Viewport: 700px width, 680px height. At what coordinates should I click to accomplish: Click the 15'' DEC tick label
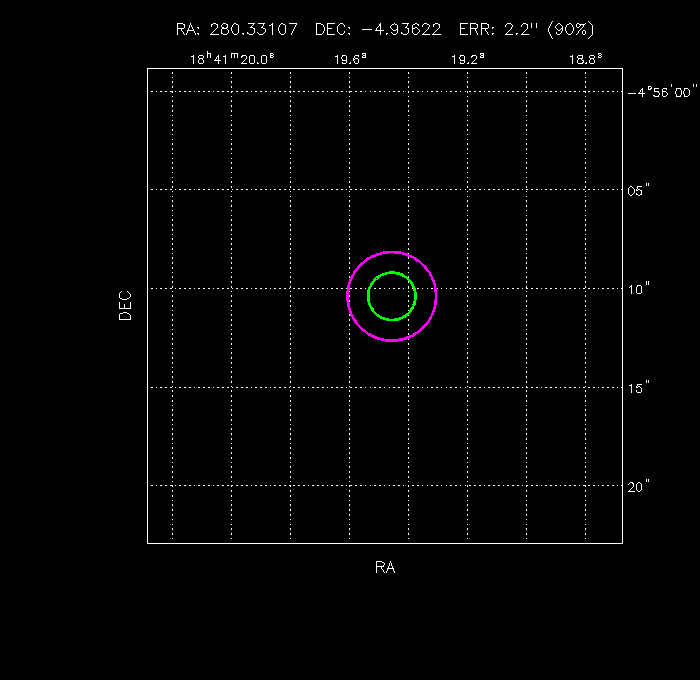(639, 387)
